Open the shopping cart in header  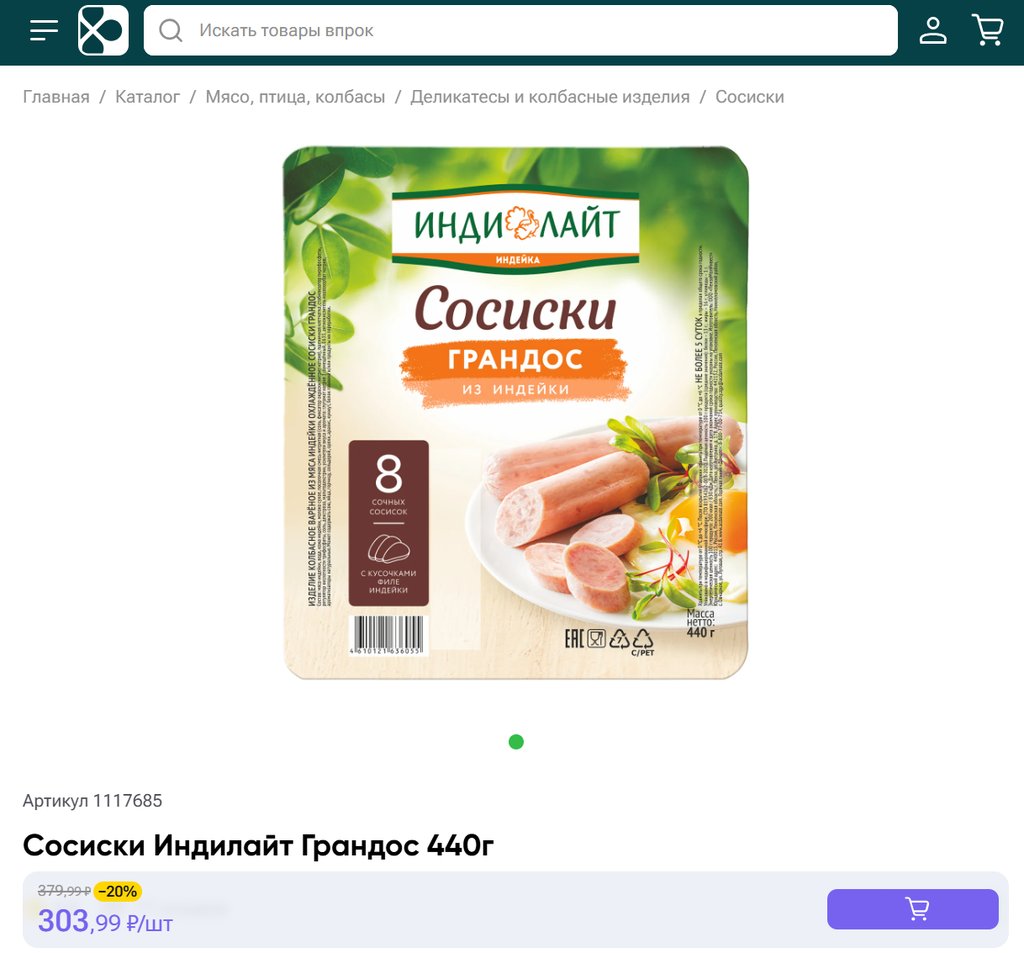987,31
